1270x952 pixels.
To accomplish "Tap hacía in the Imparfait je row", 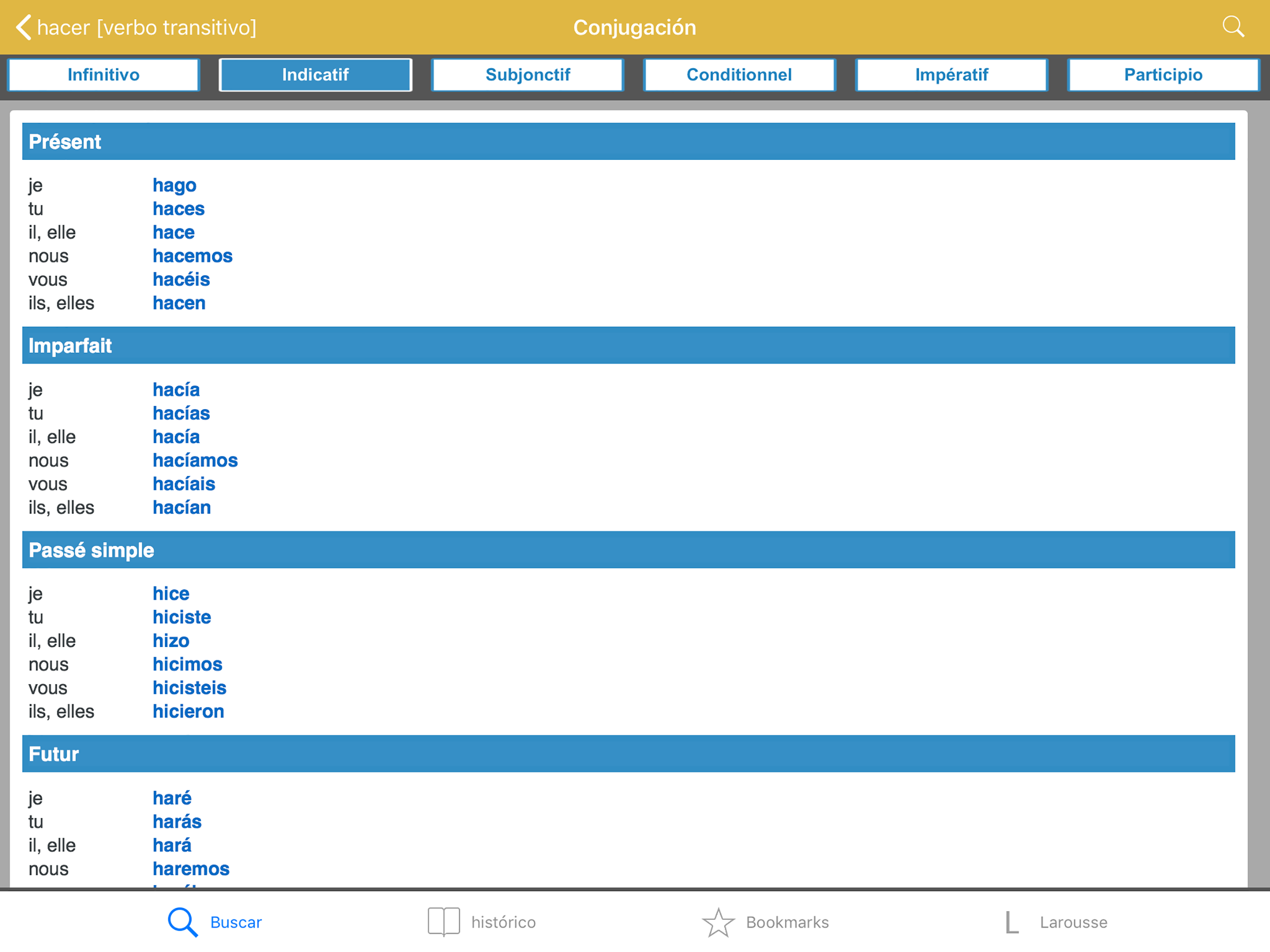I will click(176, 390).
